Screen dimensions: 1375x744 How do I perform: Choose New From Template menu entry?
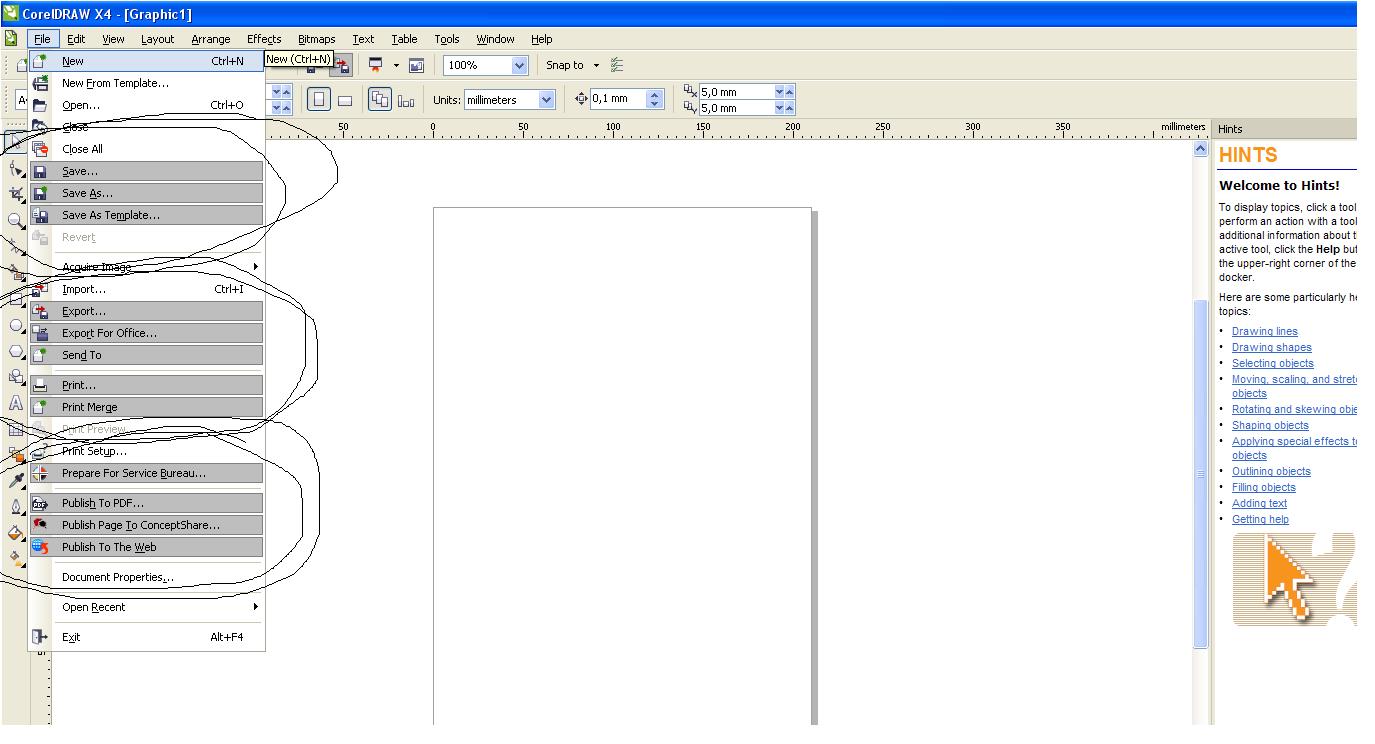[x=147, y=83]
